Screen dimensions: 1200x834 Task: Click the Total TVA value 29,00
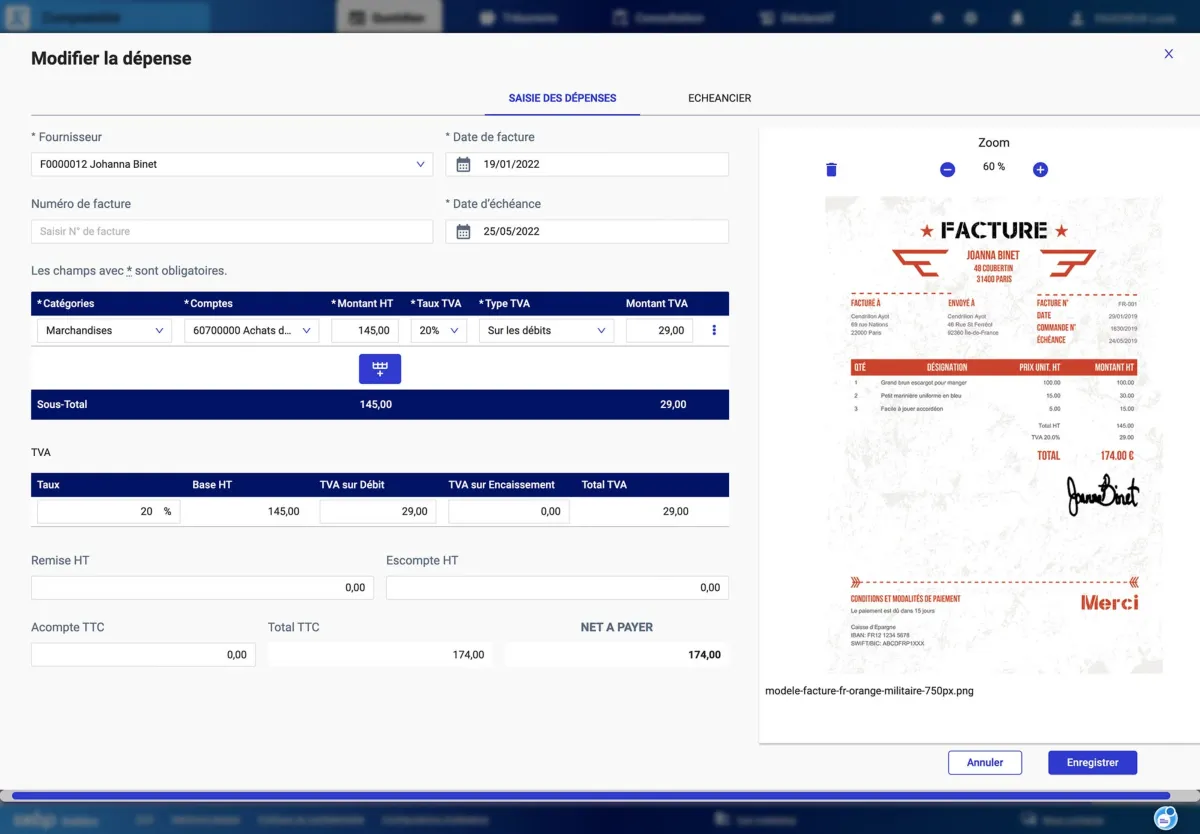[x=675, y=511]
